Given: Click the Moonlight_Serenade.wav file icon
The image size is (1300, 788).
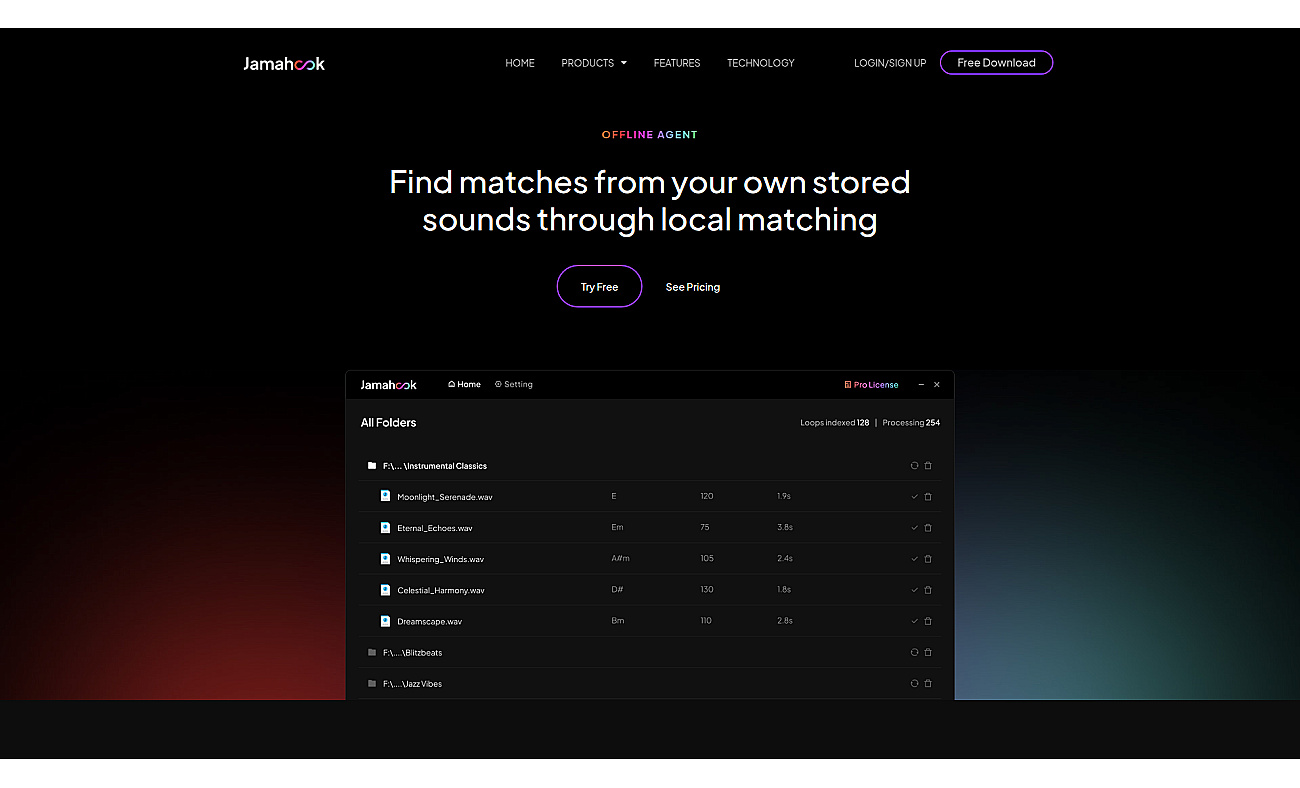Looking at the screenshot, I should coord(385,496).
